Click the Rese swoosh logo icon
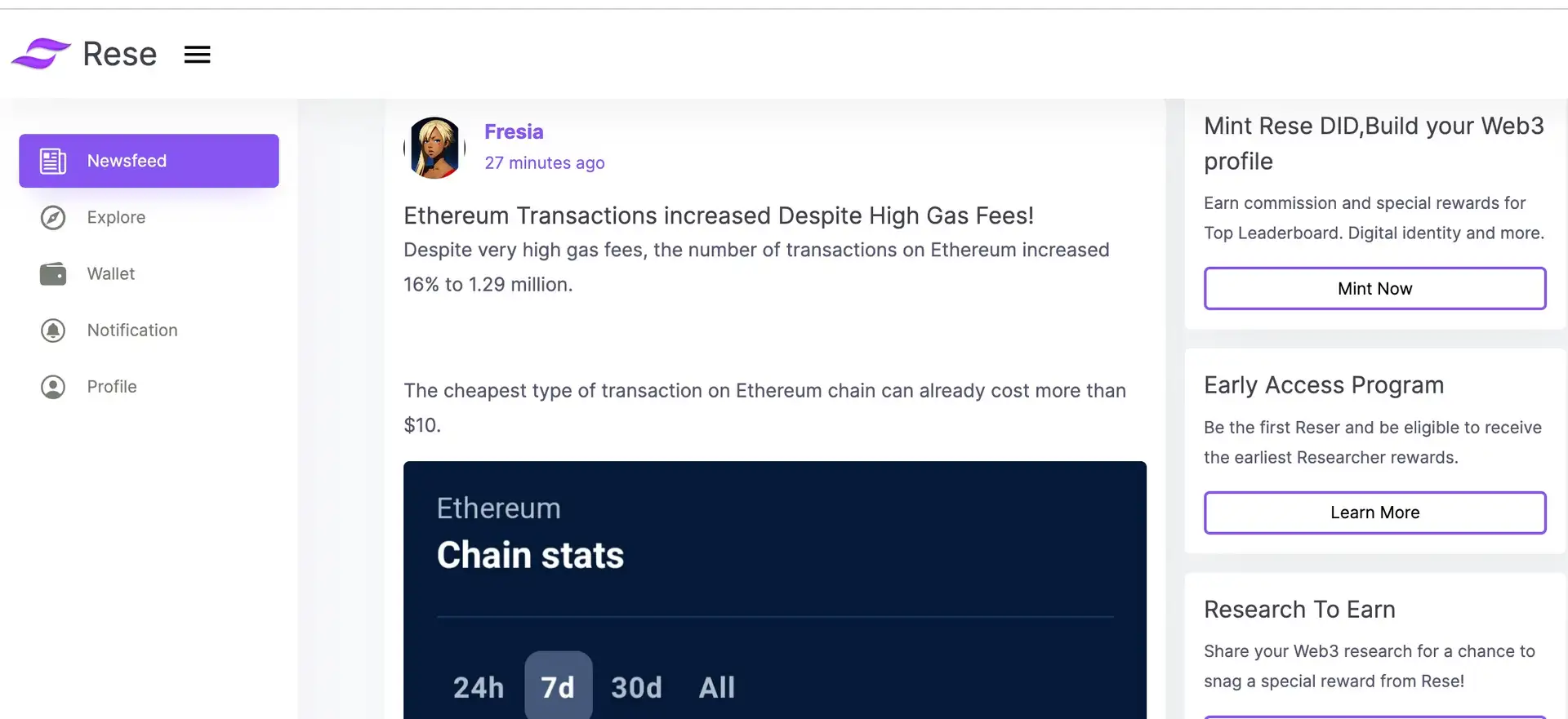This screenshot has height=719, width=1568. [x=41, y=54]
